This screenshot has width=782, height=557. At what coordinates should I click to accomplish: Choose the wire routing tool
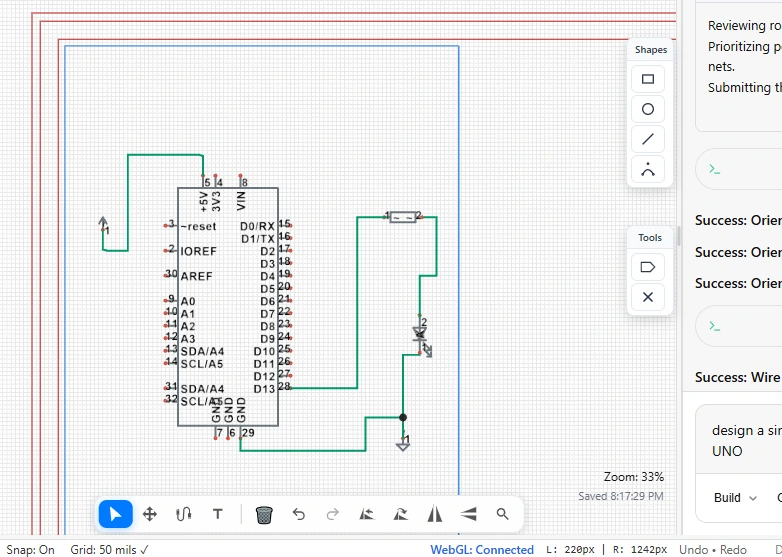[x=184, y=514]
